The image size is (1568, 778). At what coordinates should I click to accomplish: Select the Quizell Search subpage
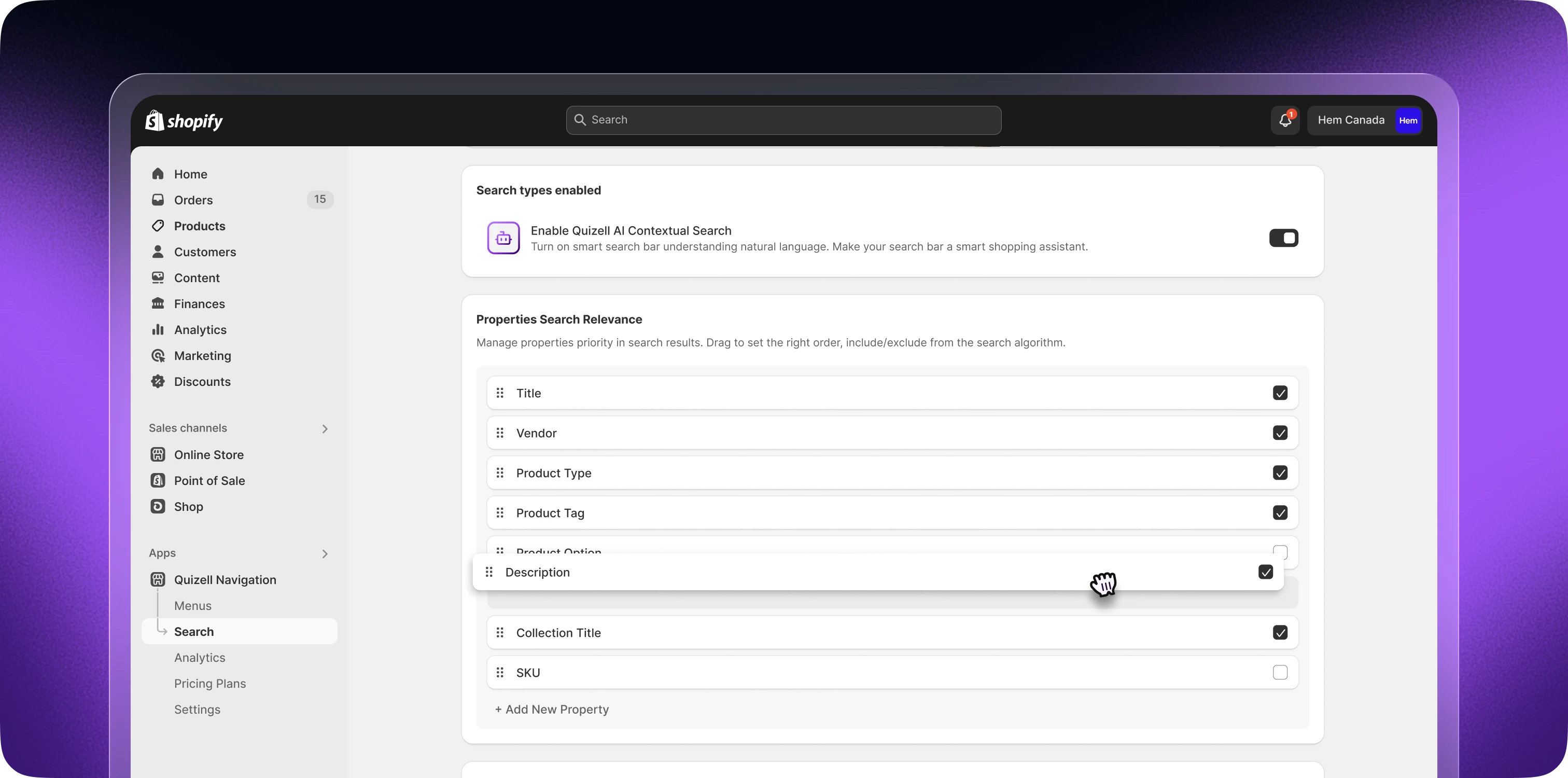[x=239, y=632]
